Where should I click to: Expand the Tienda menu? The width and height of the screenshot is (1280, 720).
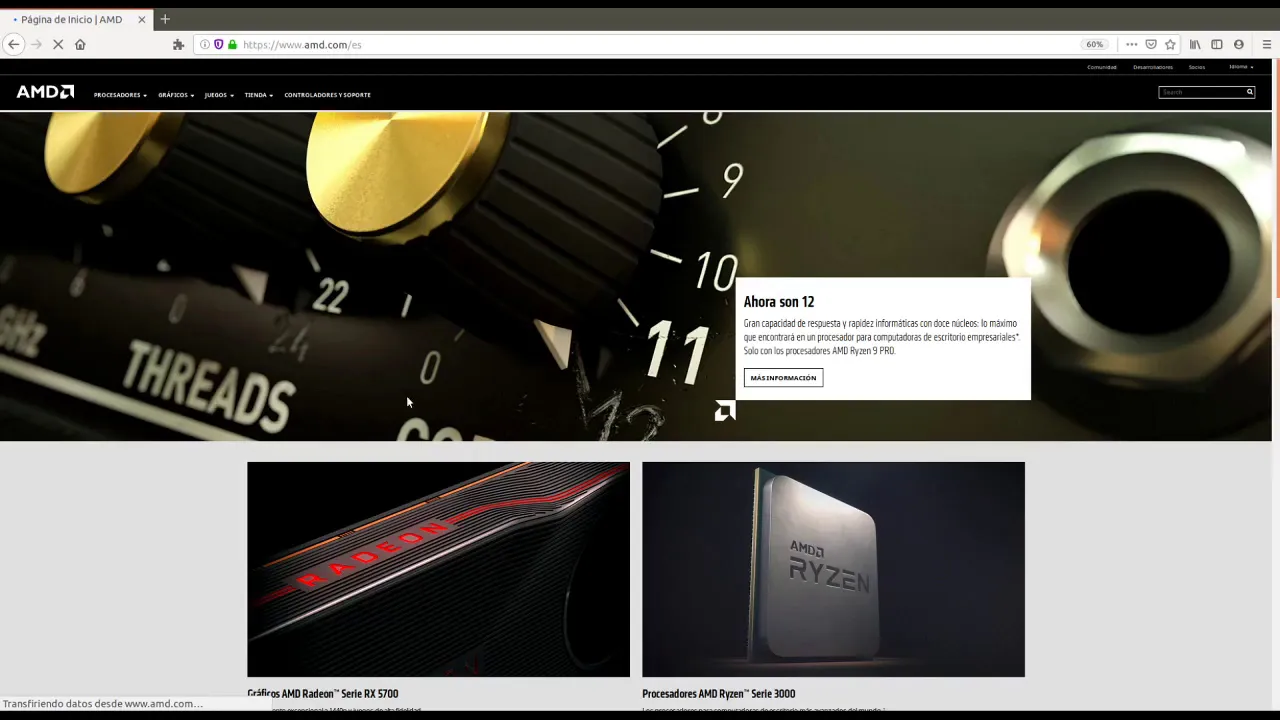click(x=259, y=95)
